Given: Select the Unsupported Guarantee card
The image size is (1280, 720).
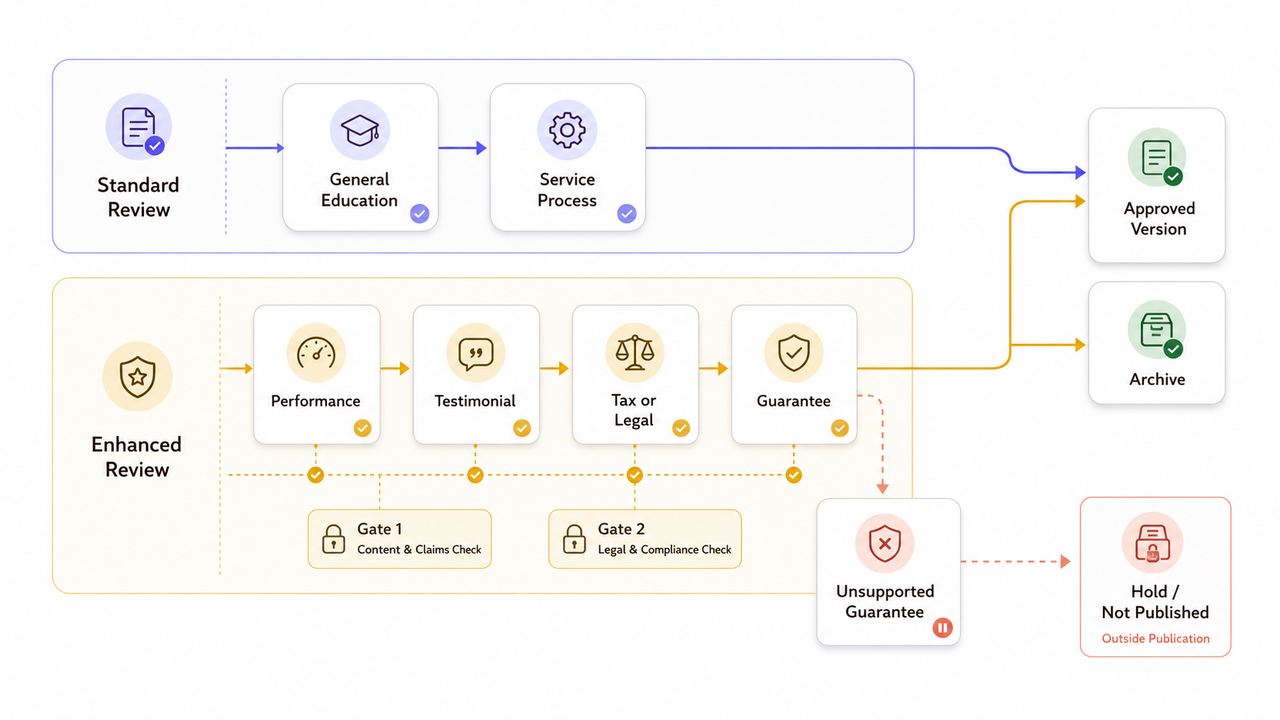Looking at the screenshot, I should click(x=888, y=572).
